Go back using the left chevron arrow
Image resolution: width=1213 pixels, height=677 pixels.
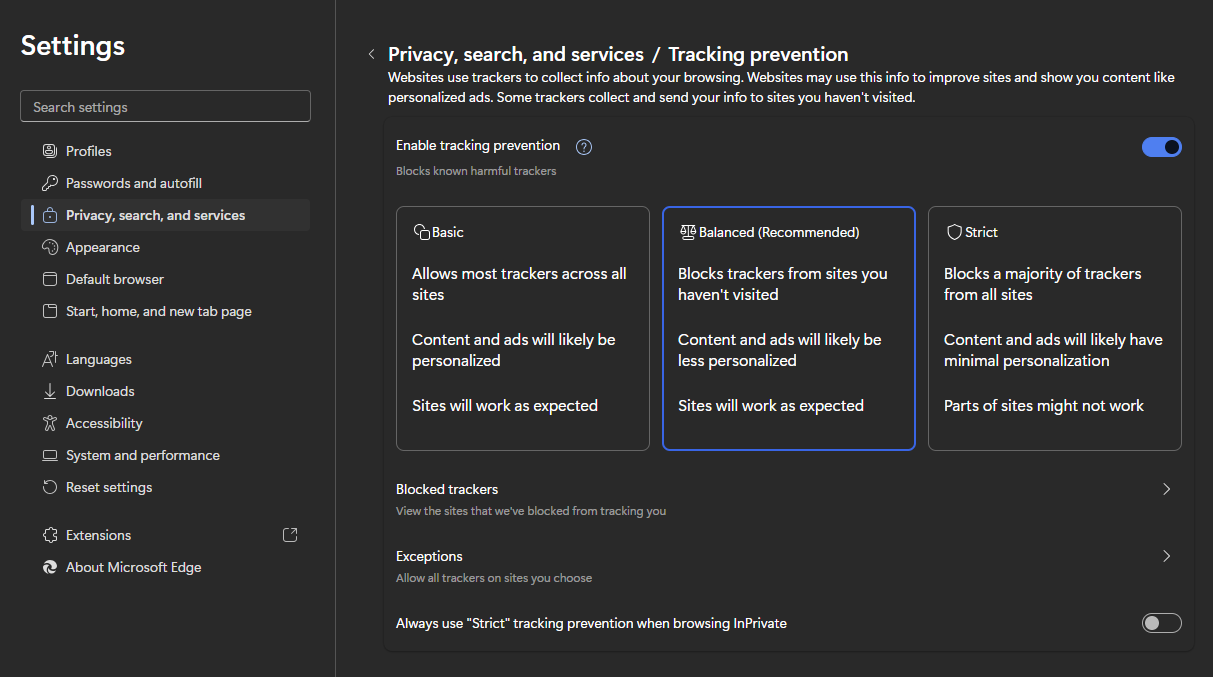[x=372, y=55]
